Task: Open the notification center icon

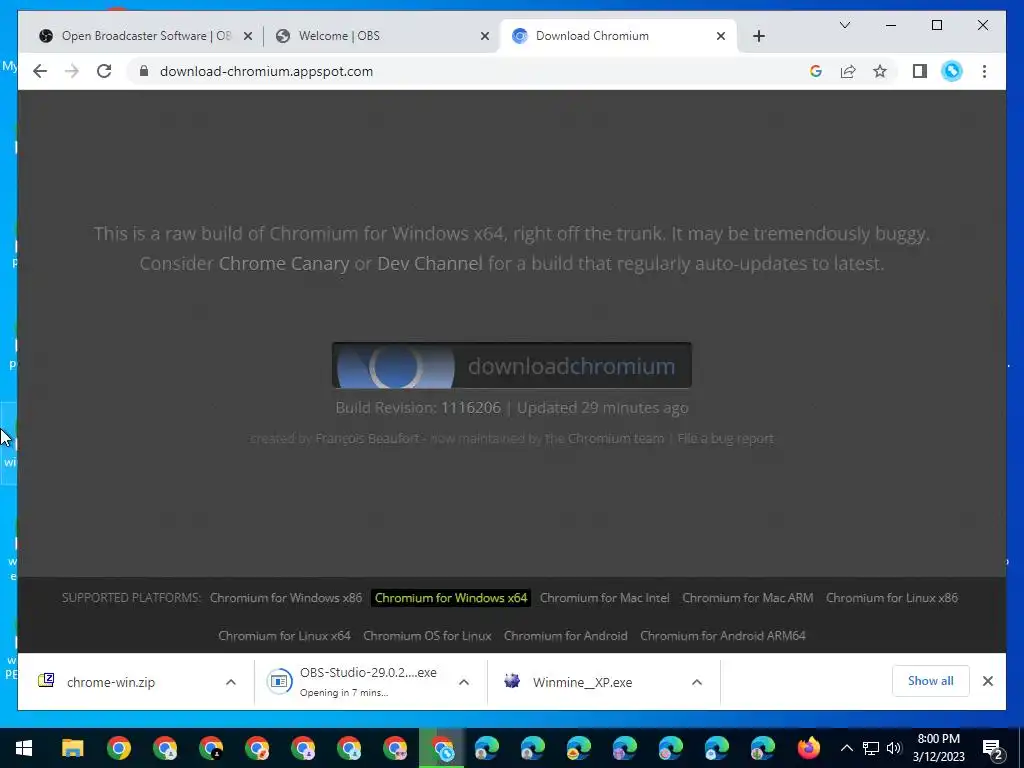Action: 993,748
